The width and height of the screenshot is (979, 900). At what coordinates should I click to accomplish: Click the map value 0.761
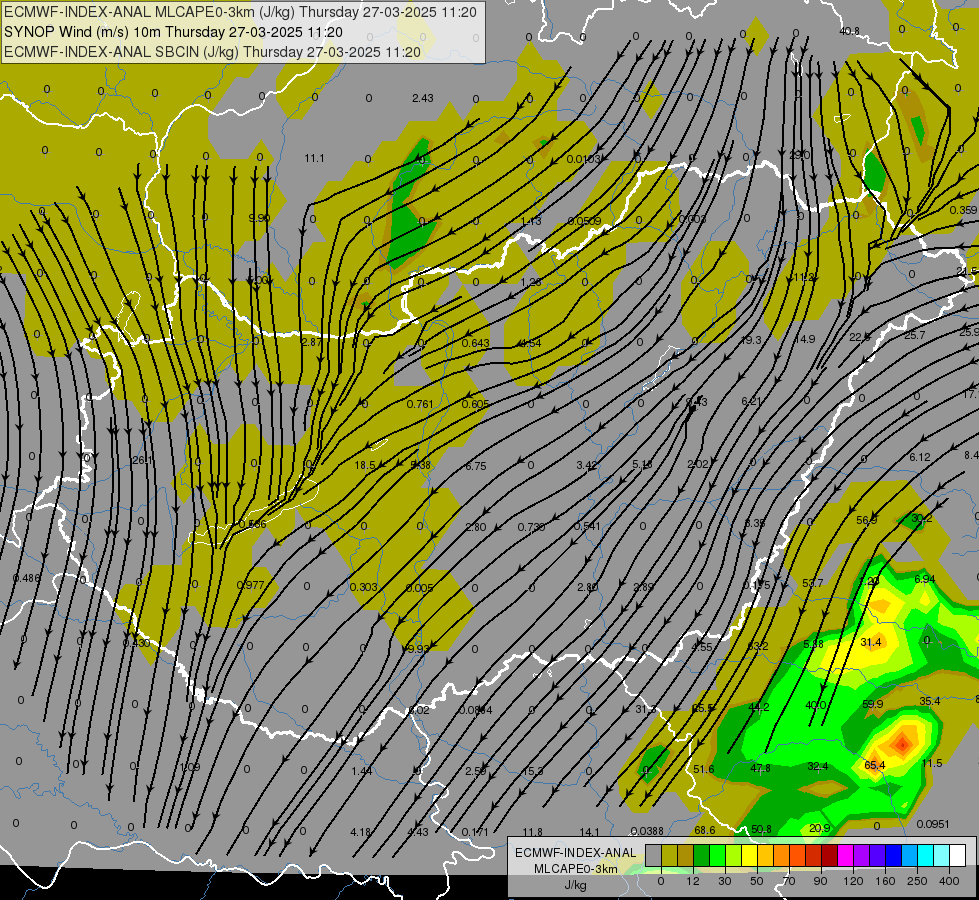420,404
